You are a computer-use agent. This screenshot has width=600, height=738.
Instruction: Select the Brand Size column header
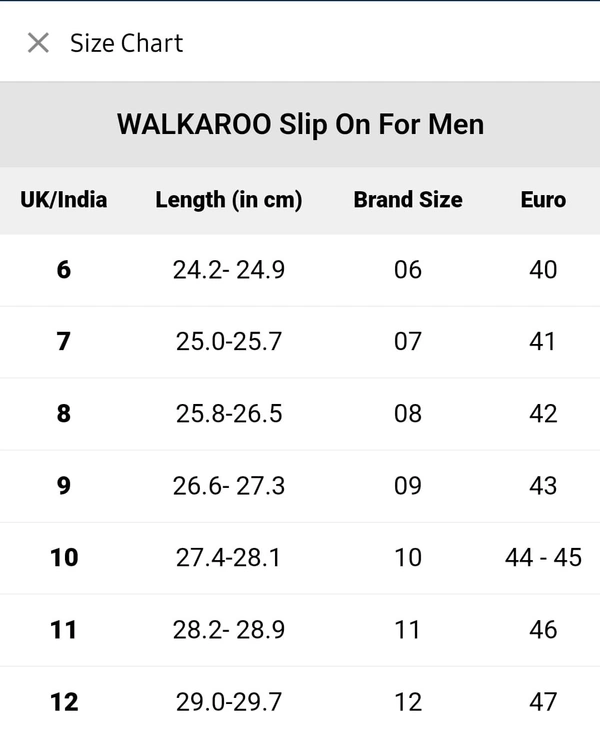[408, 199]
